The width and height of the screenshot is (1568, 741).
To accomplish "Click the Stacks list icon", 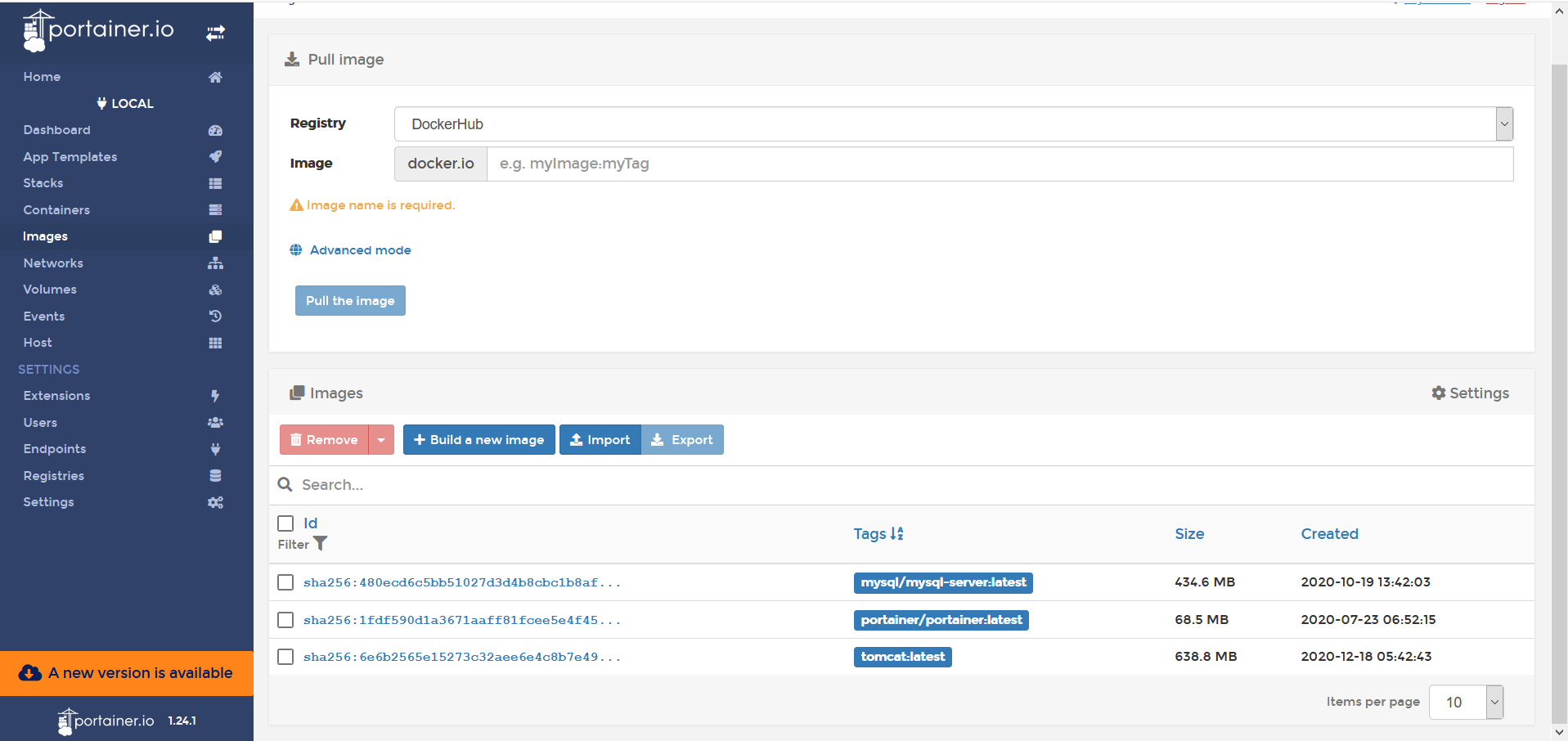I will pyautogui.click(x=215, y=183).
